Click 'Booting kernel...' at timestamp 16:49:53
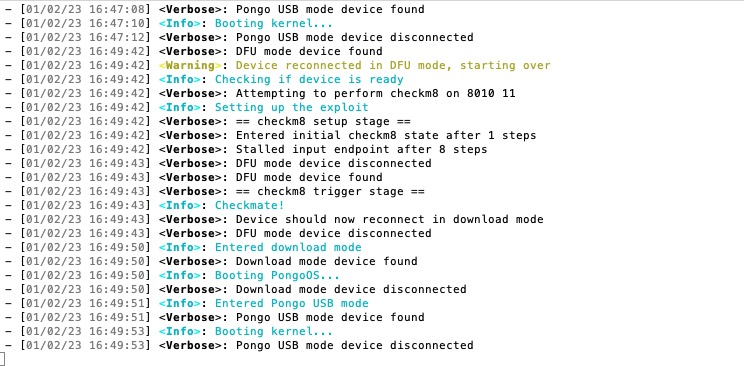Image resolution: width=744 pixels, height=366 pixels. click(274, 331)
